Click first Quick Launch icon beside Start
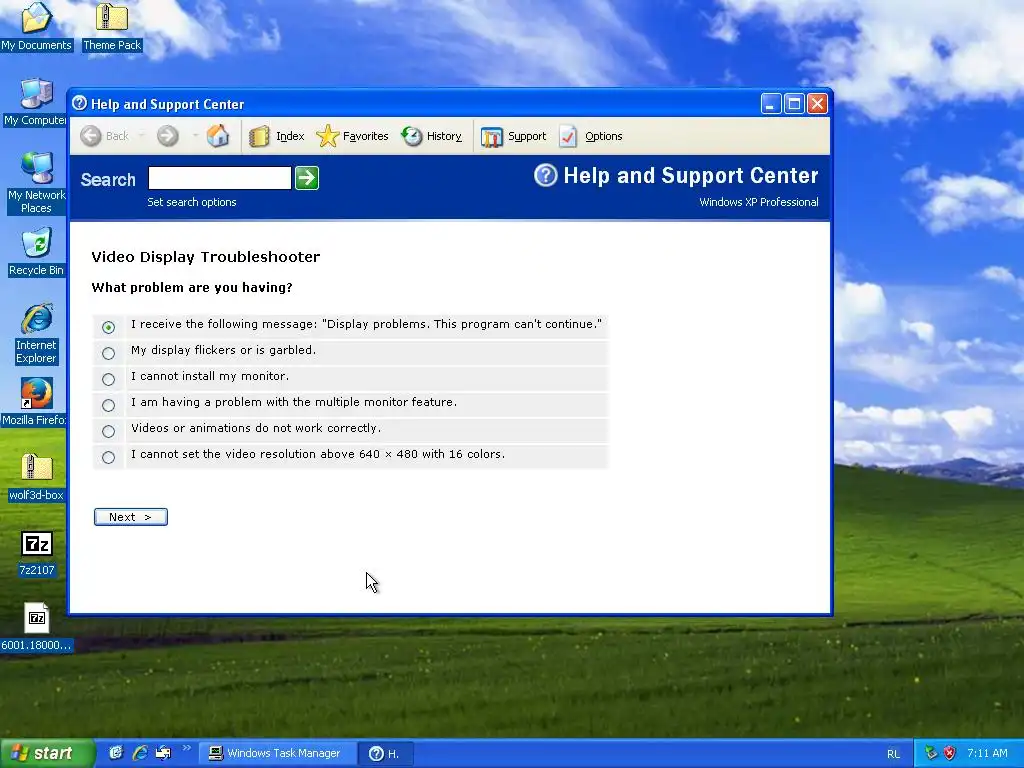The image size is (1024, 768). (x=116, y=753)
